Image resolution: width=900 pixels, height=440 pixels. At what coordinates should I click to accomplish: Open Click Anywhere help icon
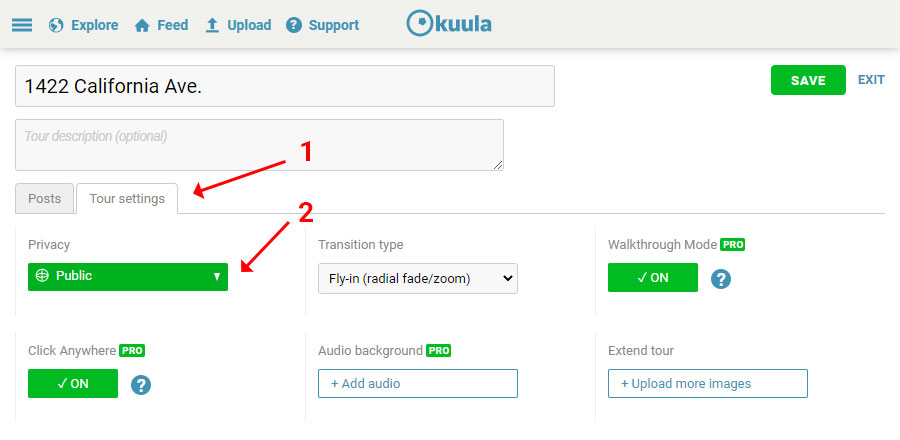(141, 385)
